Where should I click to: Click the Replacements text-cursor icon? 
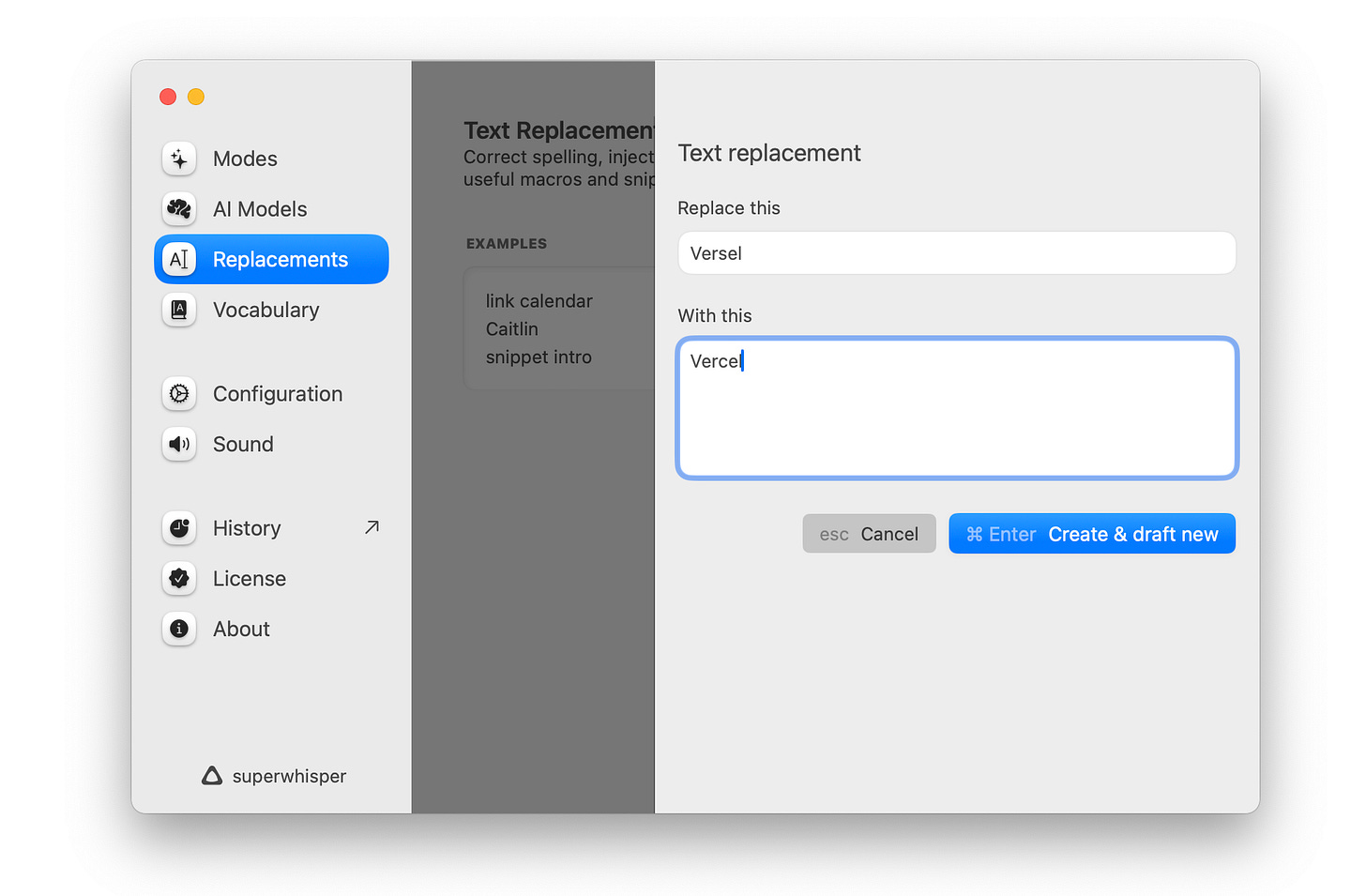[x=179, y=259]
